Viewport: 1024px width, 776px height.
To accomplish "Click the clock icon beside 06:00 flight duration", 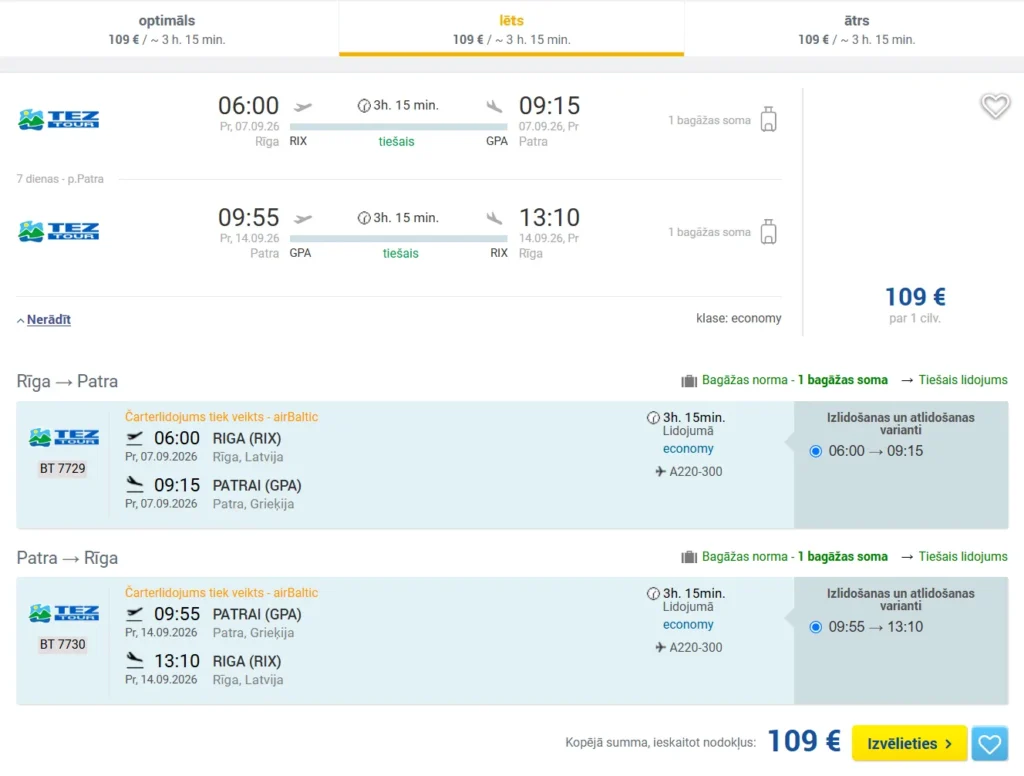I will [x=364, y=106].
